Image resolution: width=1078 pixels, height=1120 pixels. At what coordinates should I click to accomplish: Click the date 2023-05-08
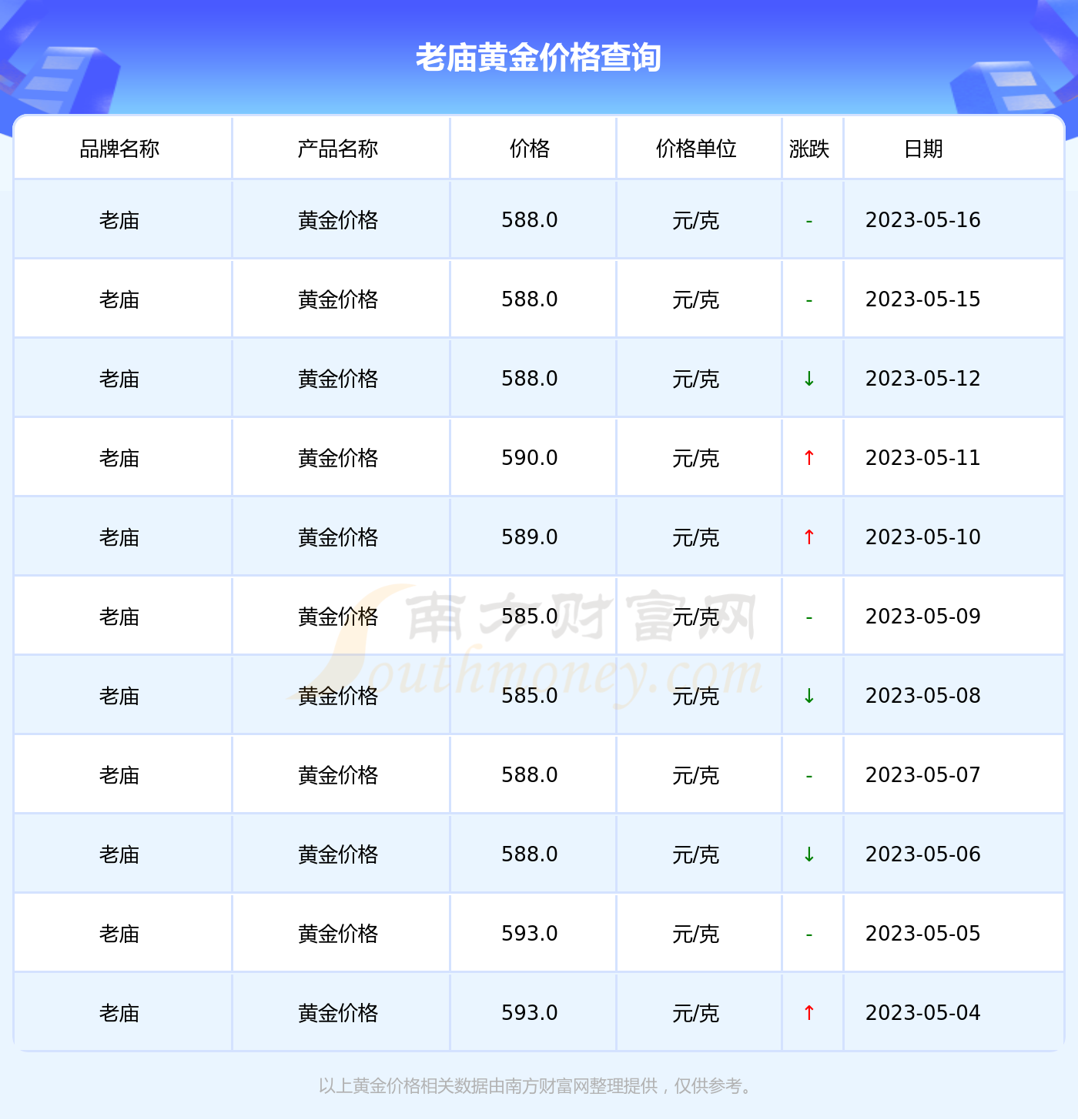coord(923,696)
